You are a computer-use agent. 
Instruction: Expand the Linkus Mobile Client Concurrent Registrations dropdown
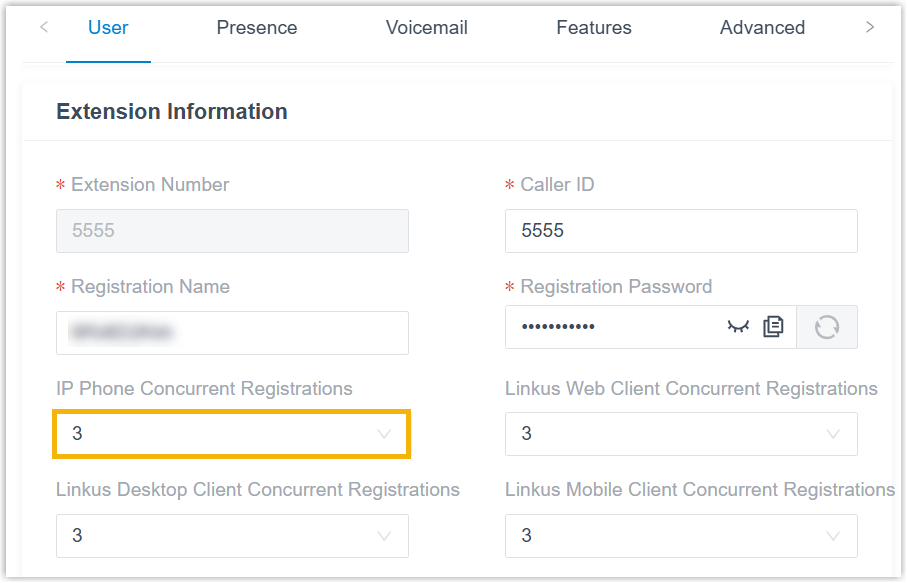point(681,536)
